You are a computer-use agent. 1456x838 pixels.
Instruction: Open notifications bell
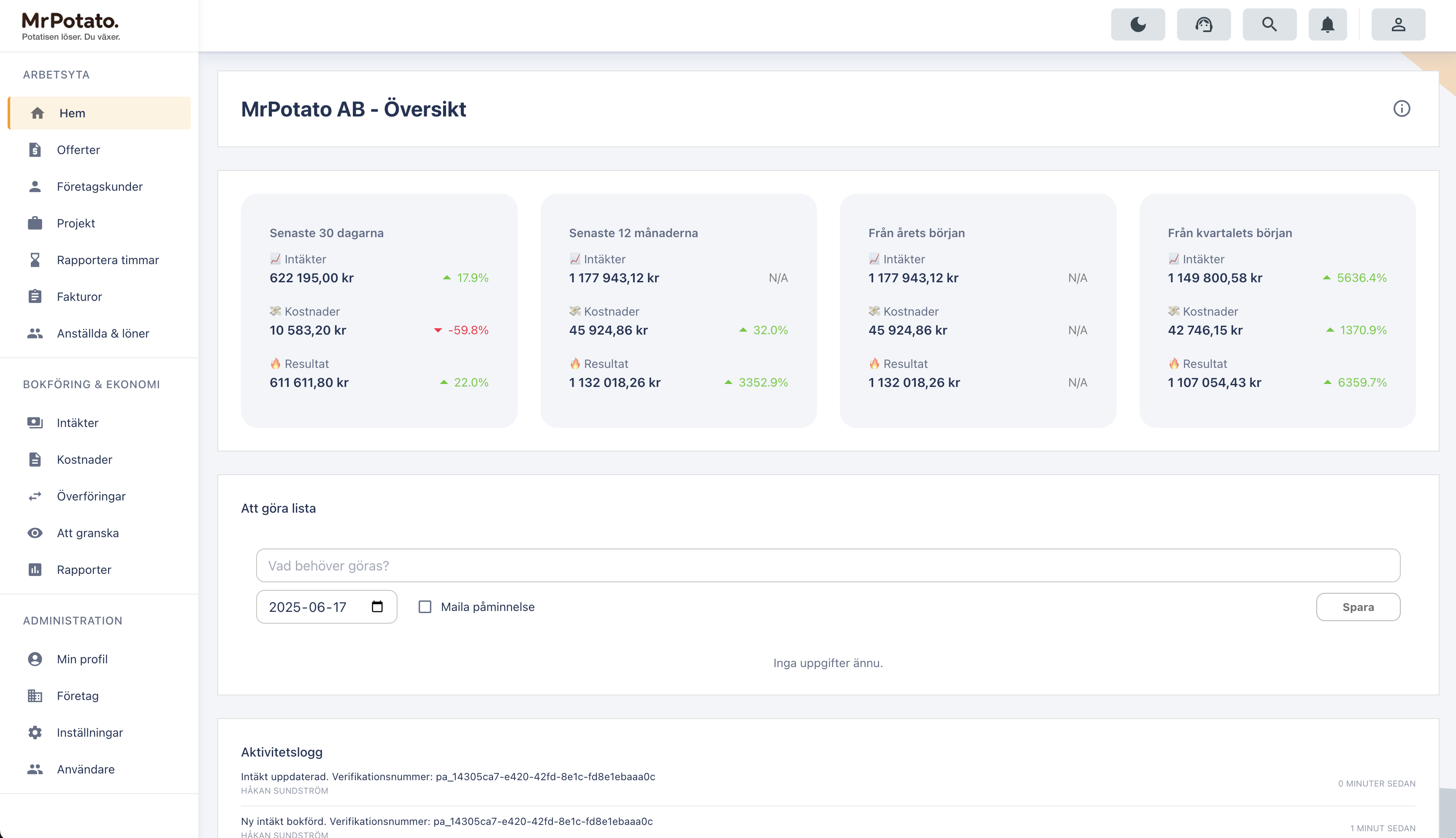tap(1327, 24)
